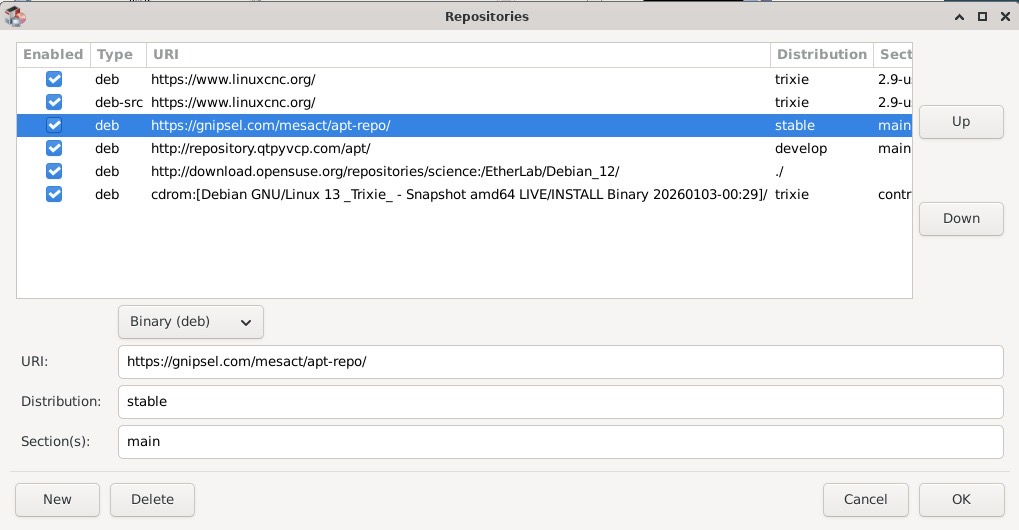Focus the Distribution input field
The height and width of the screenshot is (530, 1019).
point(560,401)
